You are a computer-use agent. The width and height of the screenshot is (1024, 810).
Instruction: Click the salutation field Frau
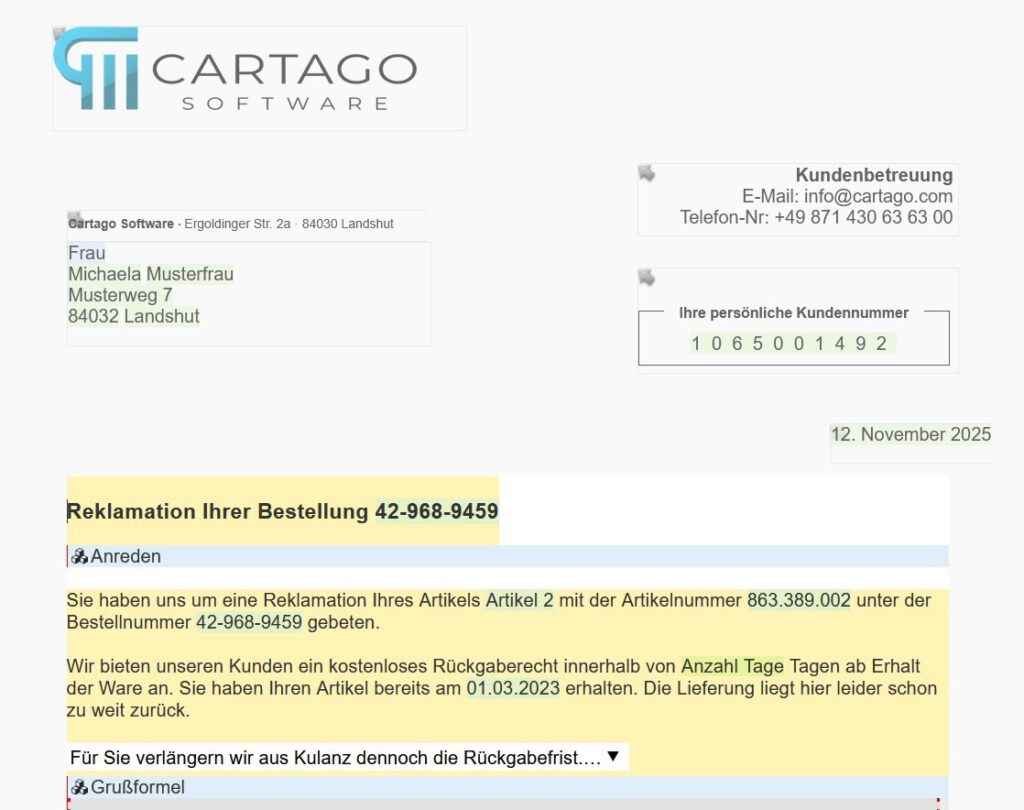(x=86, y=253)
